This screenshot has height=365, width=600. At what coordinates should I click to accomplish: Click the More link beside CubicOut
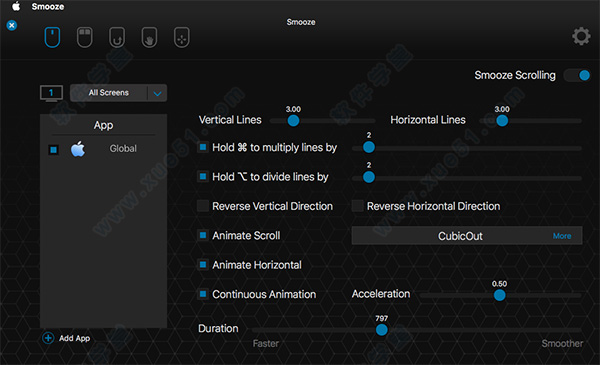tap(562, 236)
